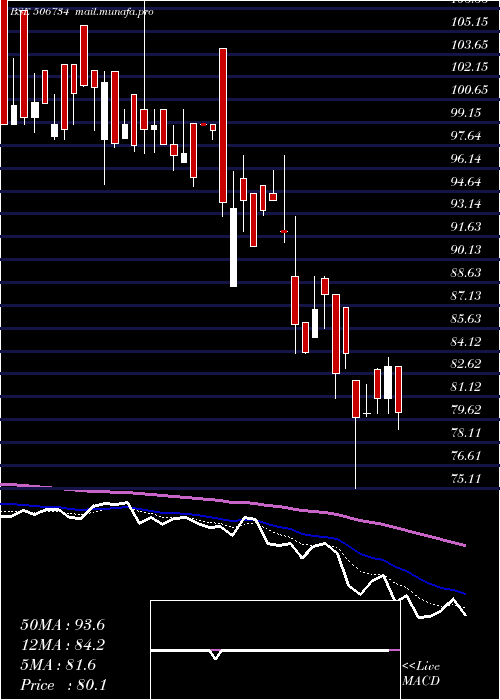Click the 91.63 price axis label
The height and width of the screenshot is (700, 500).
[466, 227]
